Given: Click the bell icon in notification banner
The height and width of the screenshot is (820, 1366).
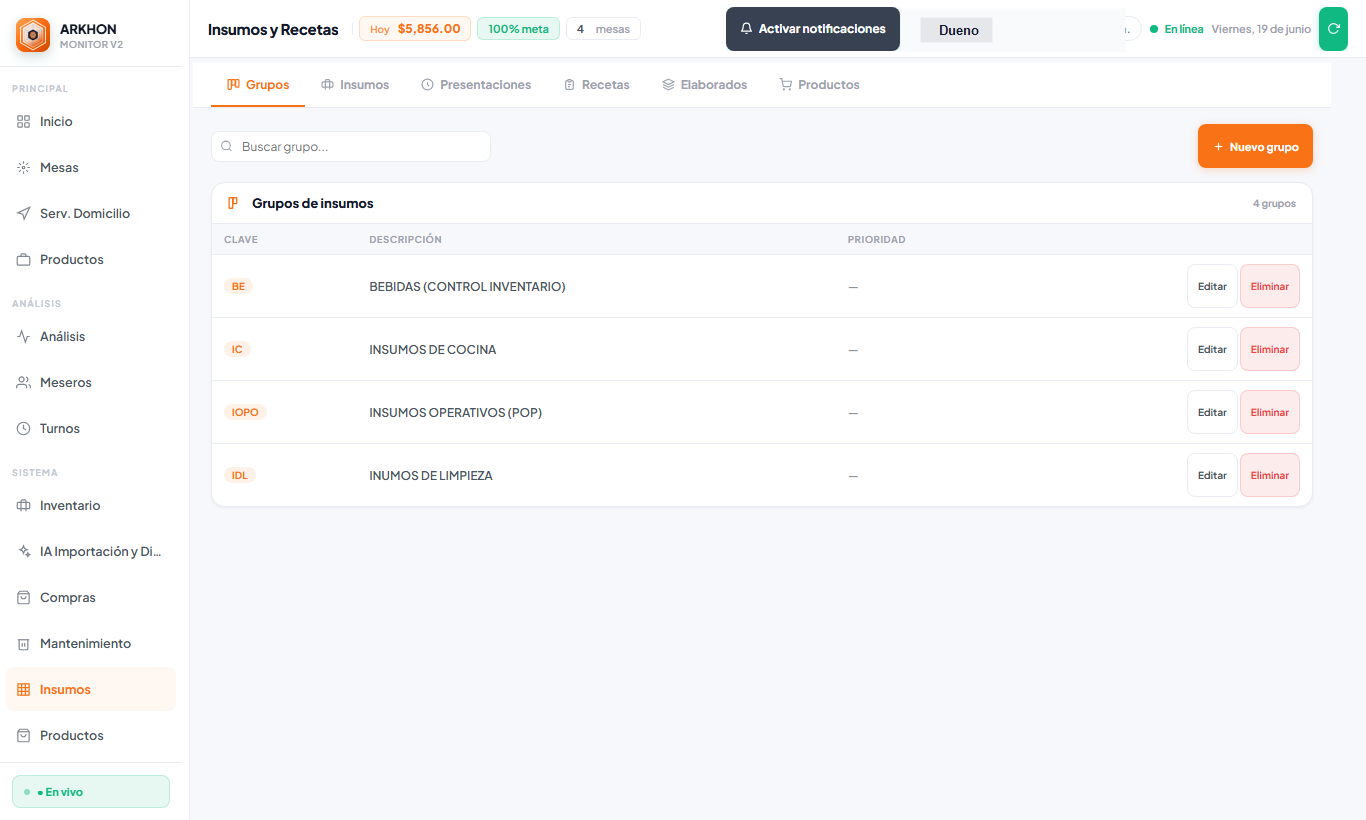Looking at the screenshot, I should tap(746, 29).
